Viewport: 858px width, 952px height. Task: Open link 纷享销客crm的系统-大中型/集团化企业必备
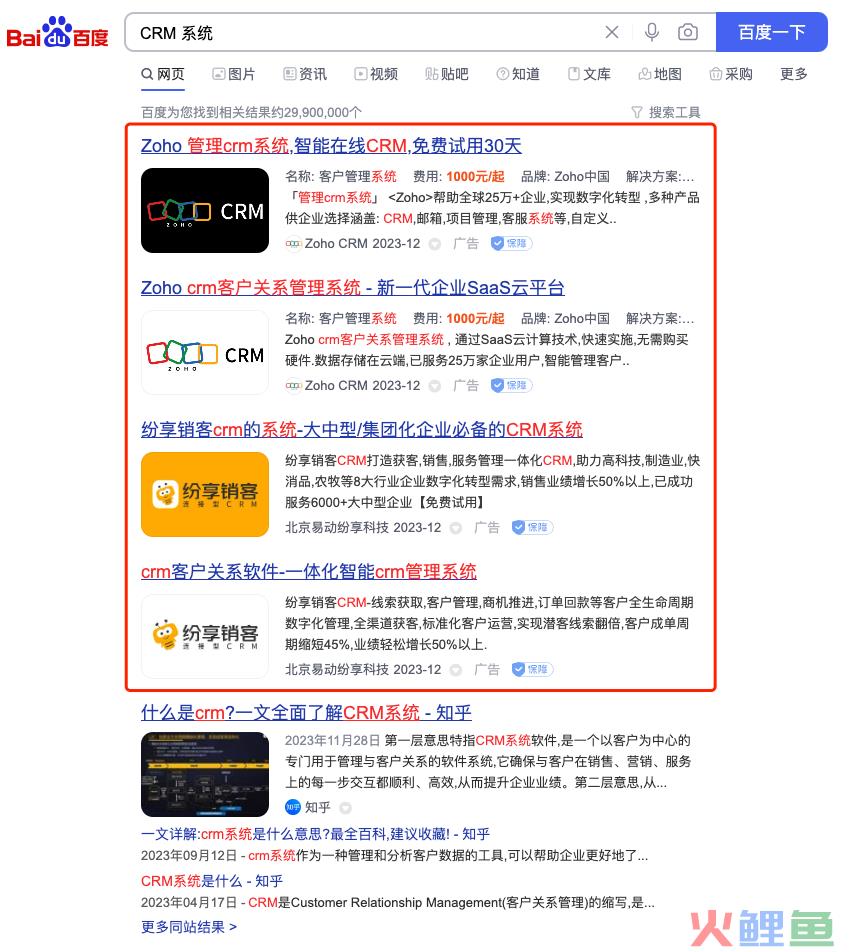pos(362,430)
